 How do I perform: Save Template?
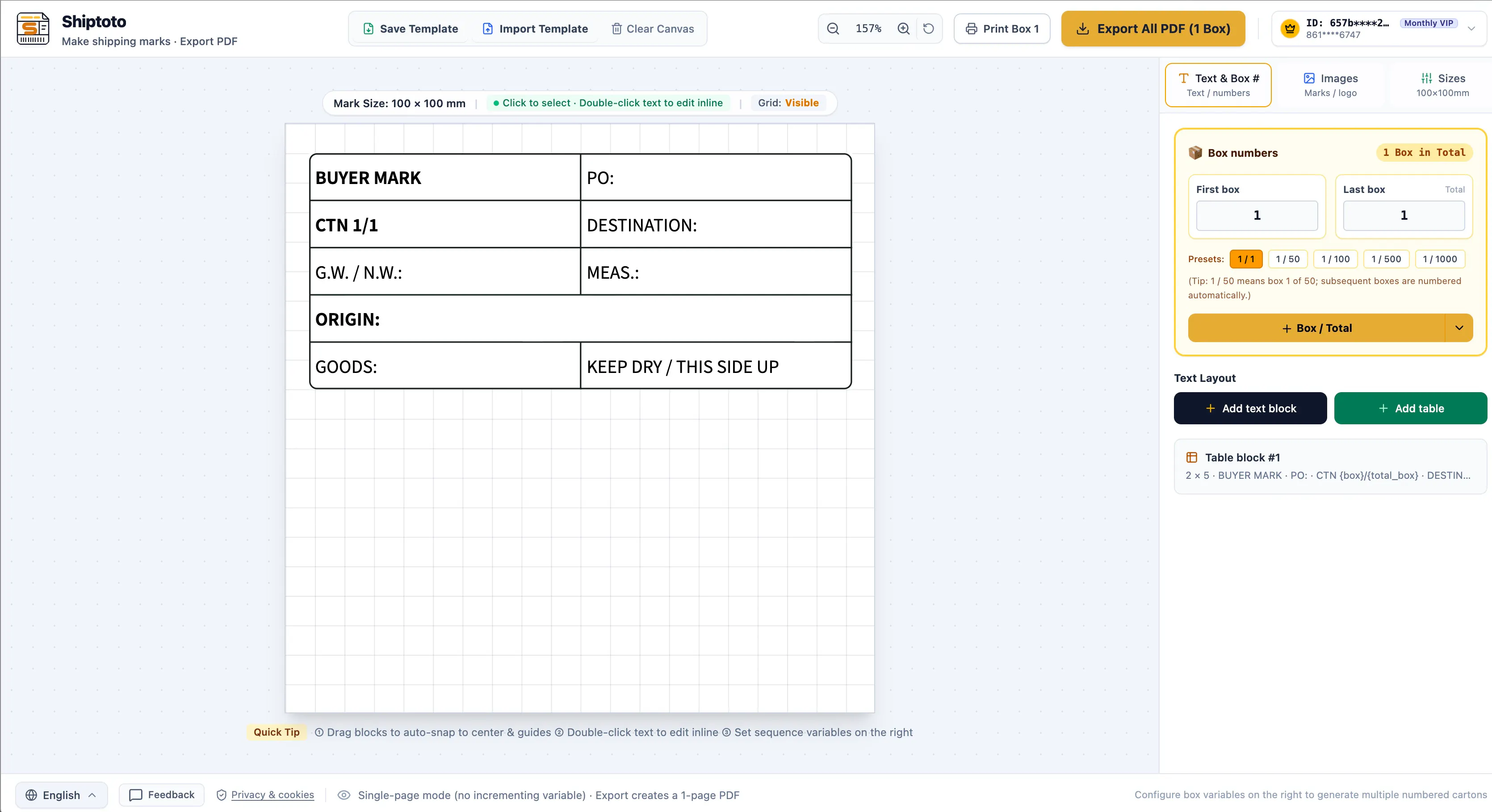(410, 29)
